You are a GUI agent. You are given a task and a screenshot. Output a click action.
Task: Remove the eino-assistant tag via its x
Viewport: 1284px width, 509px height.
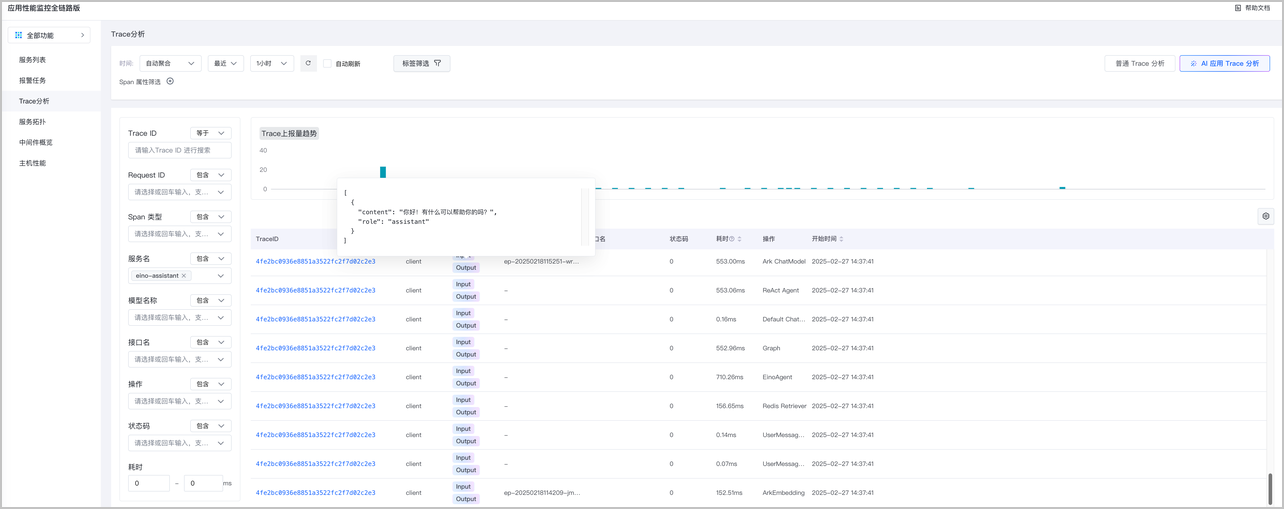[184, 275]
